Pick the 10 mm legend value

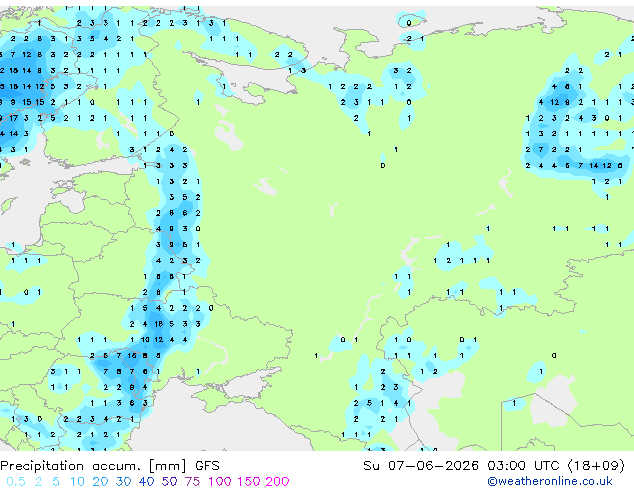pyautogui.click(x=77, y=482)
